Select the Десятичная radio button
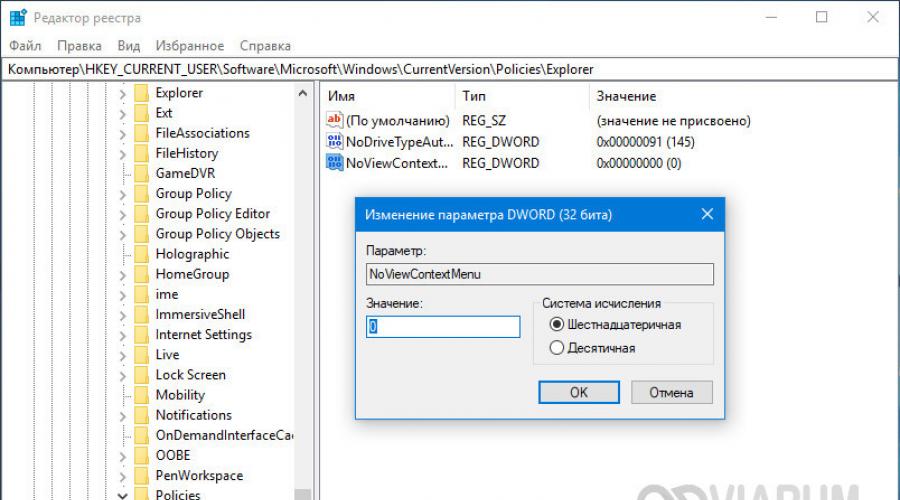This screenshot has height=500, width=900. pos(557,348)
